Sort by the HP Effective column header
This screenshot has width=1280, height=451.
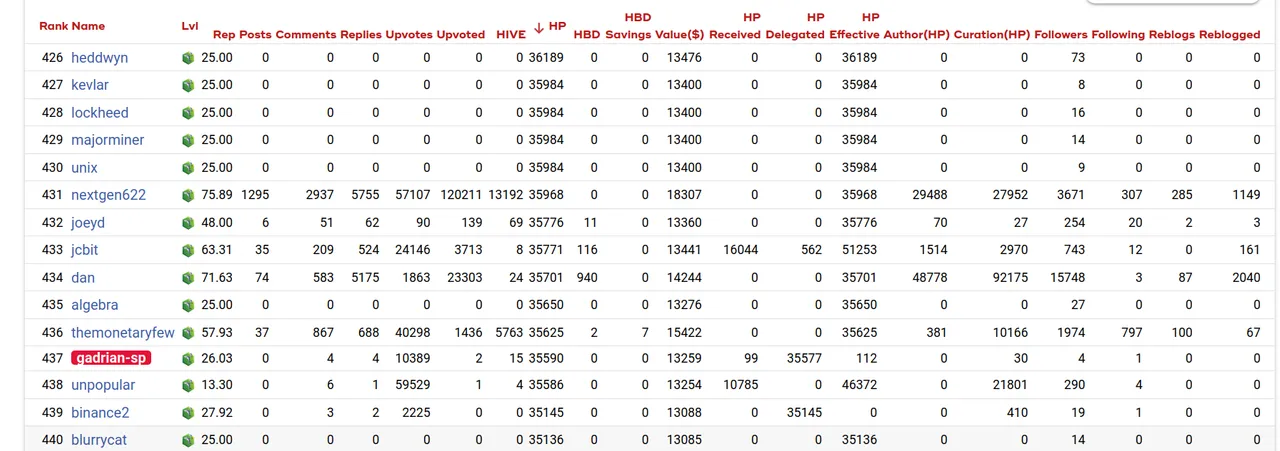(855, 26)
